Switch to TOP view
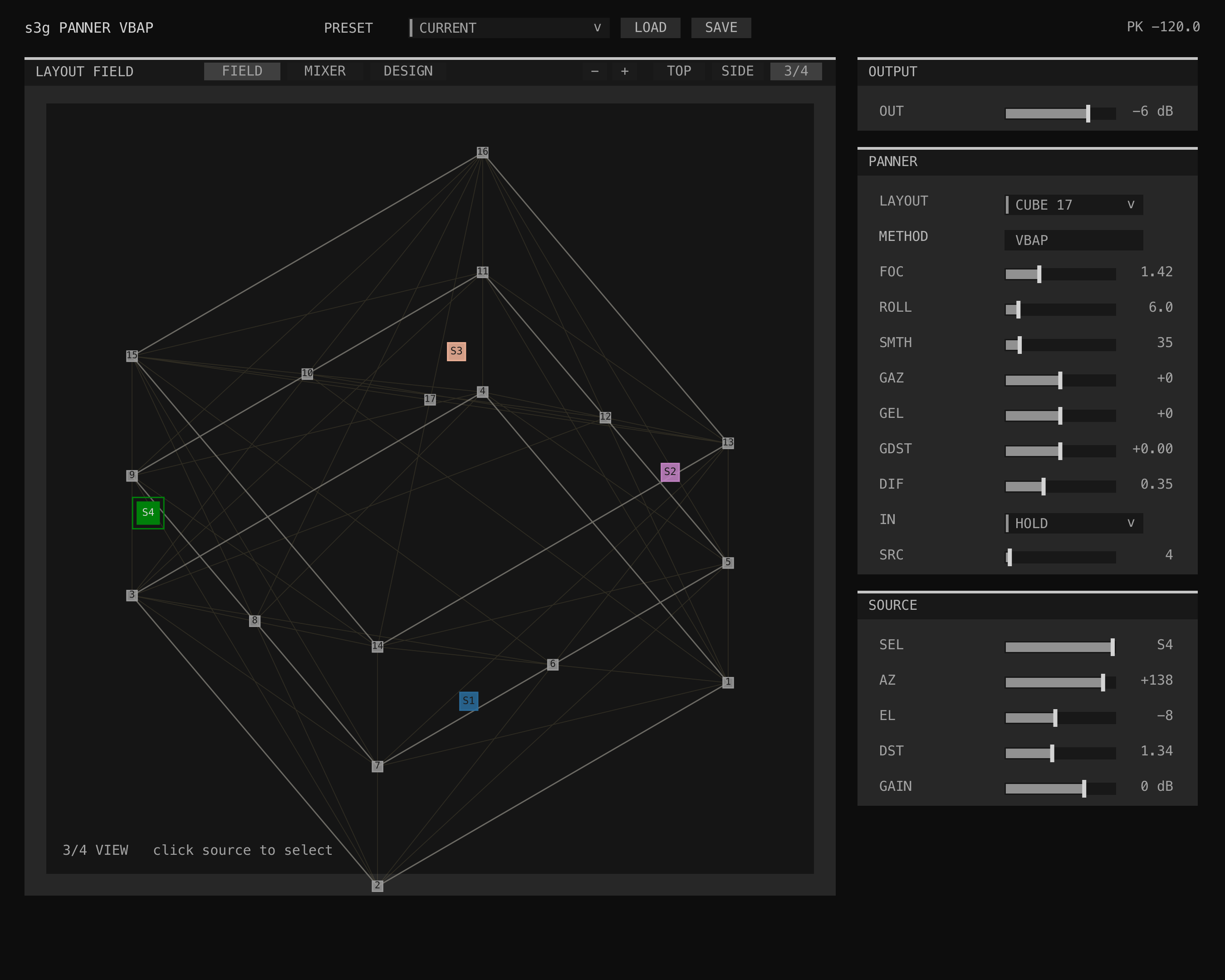Screen dimensions: 1225x980 (x=679, y=71)
